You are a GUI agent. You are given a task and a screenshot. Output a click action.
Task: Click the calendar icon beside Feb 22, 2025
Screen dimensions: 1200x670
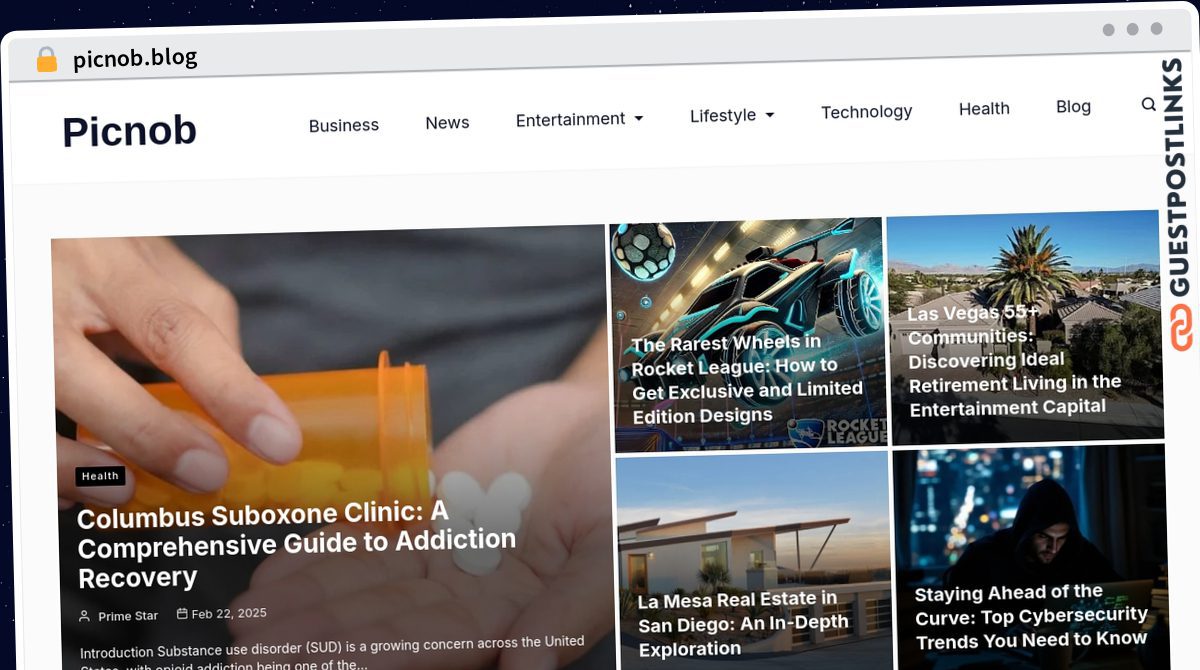(x=182, y=614)
